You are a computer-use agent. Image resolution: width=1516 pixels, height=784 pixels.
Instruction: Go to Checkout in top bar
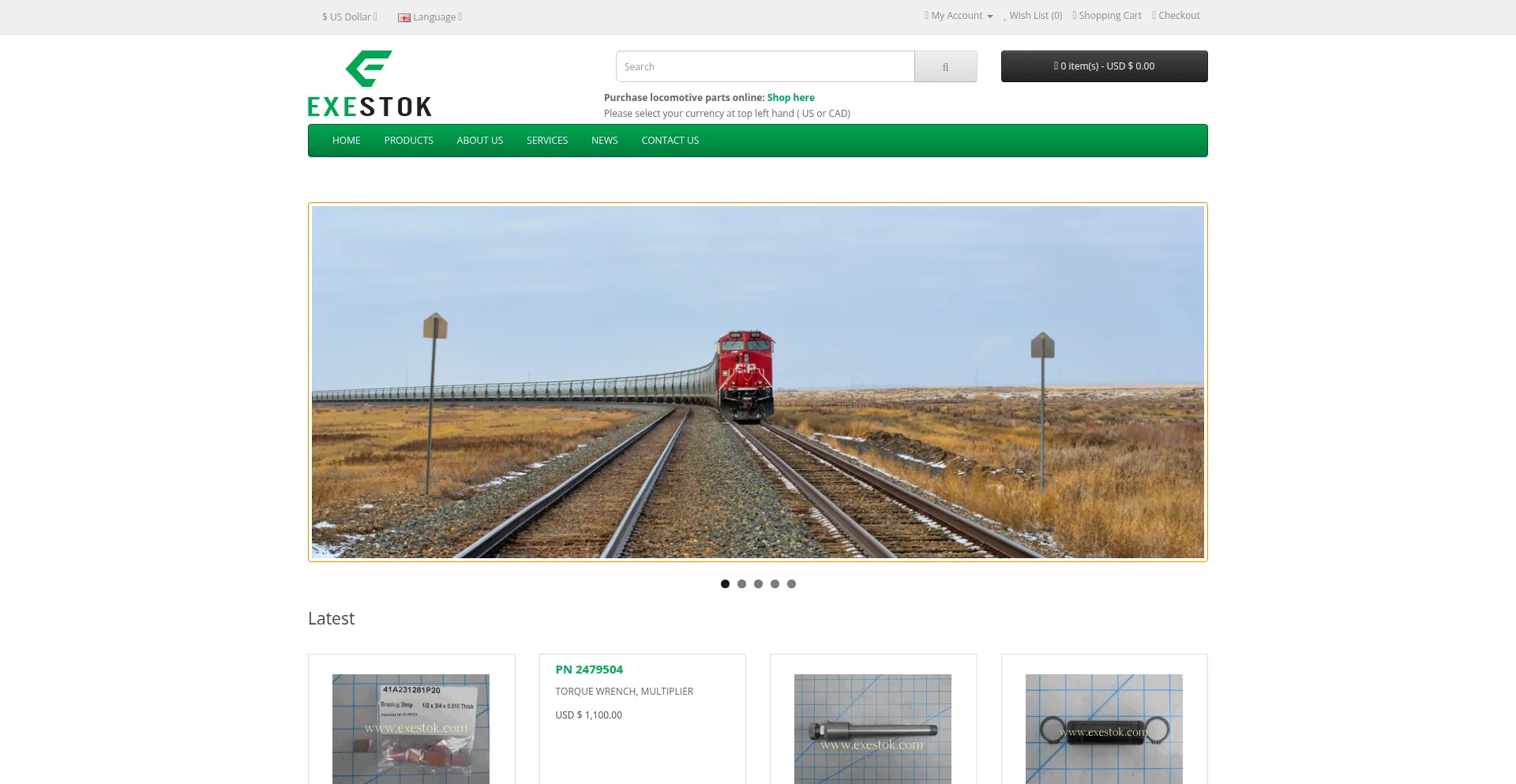1178,16
